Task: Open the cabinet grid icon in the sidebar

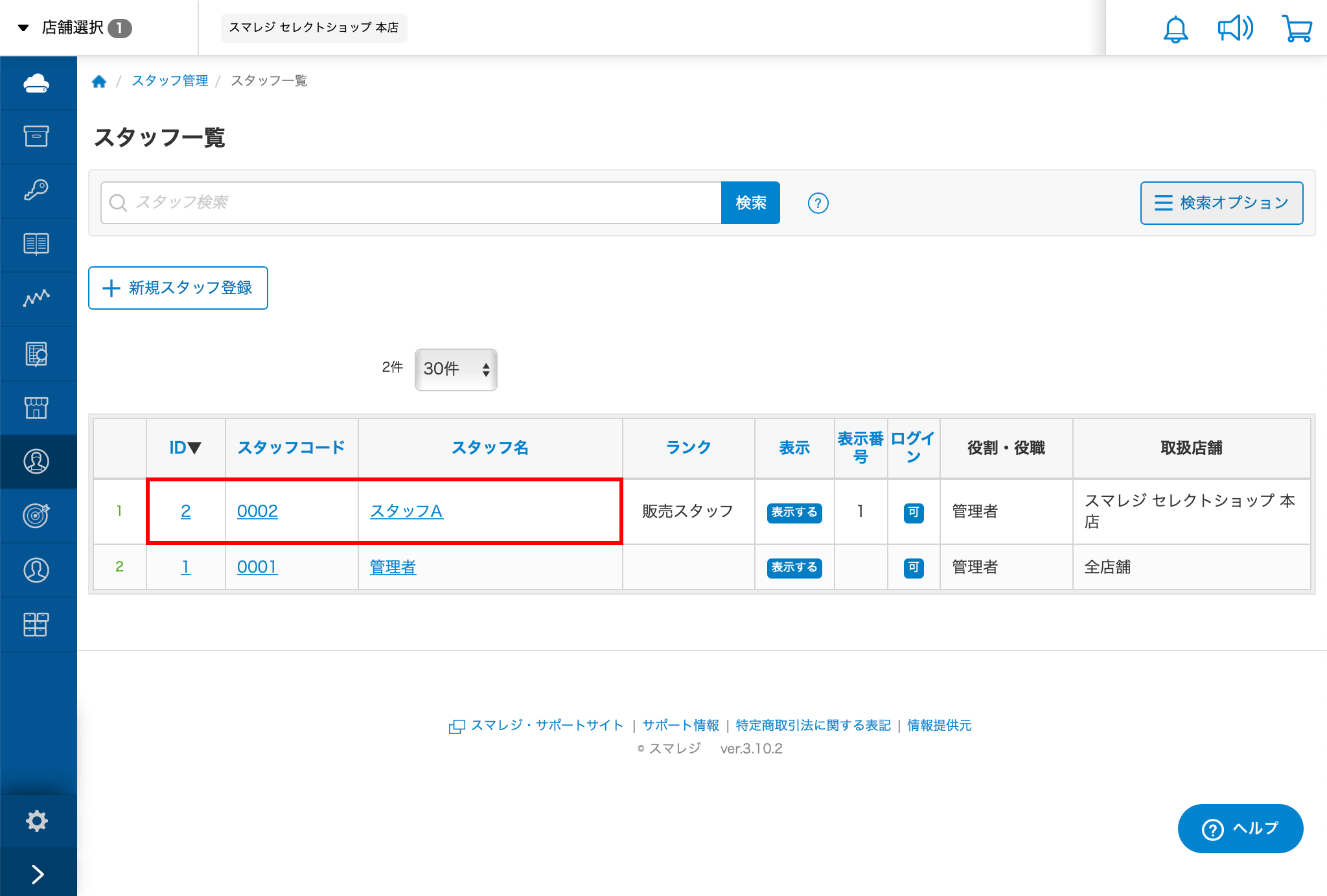Action: (36, 625)
